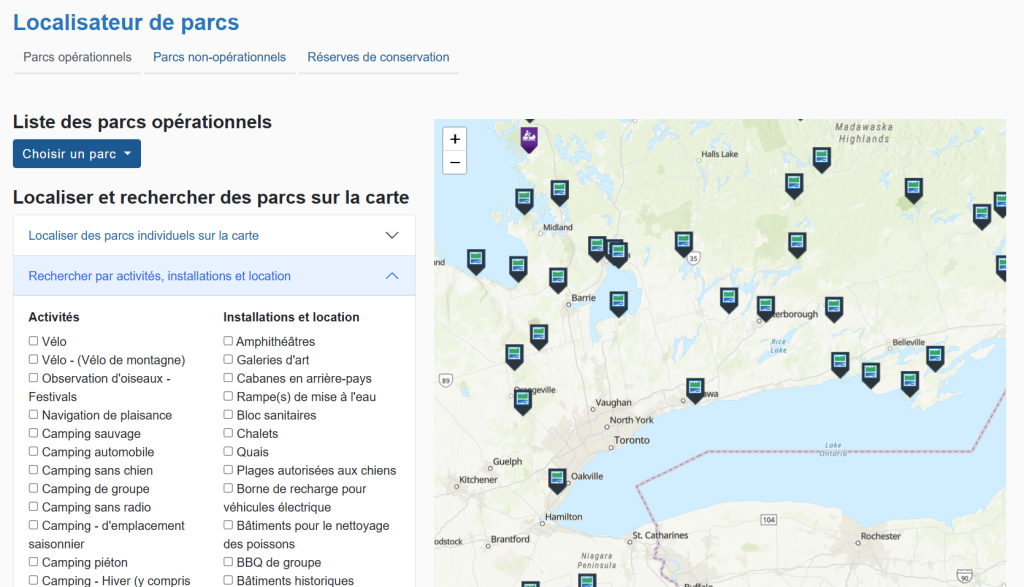1024x587 pixels.
Task: Tick the Camping piéton checkbox
Action: click(33, 562)
